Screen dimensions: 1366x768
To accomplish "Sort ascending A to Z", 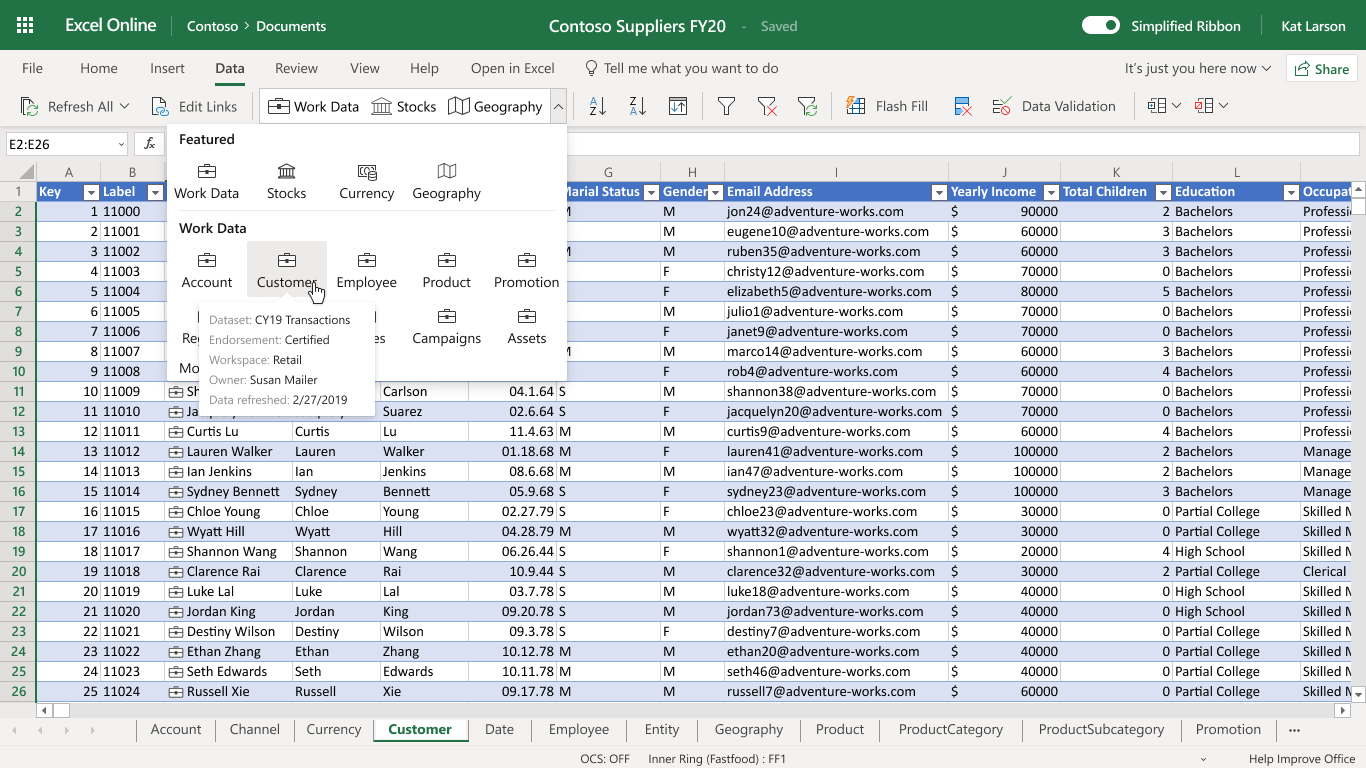I will [597, 106].
